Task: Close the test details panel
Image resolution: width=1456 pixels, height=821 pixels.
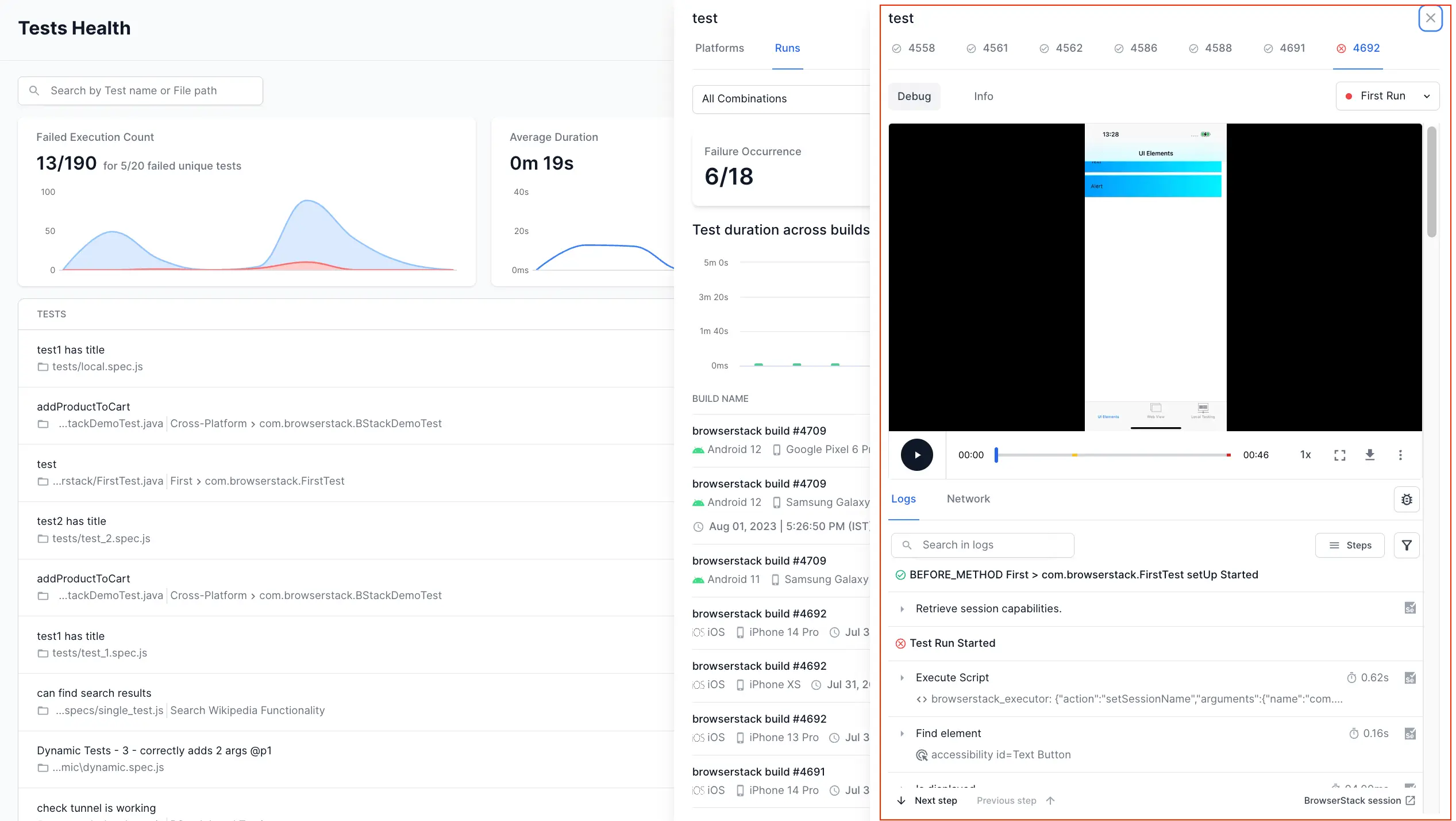Action: click(x=1430, y=18)
